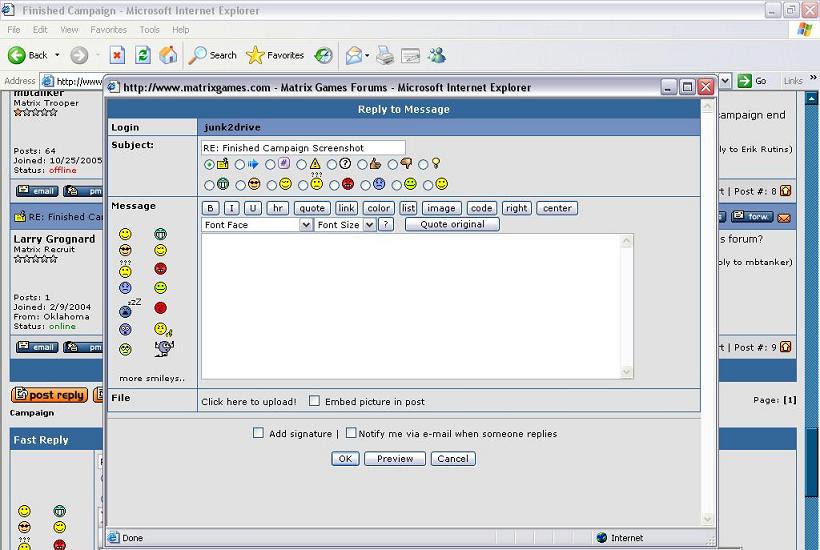This screenshot has width=820, height=550.
Task: Insert the solid red ball smiley
Action: click(x=161, y=308)
